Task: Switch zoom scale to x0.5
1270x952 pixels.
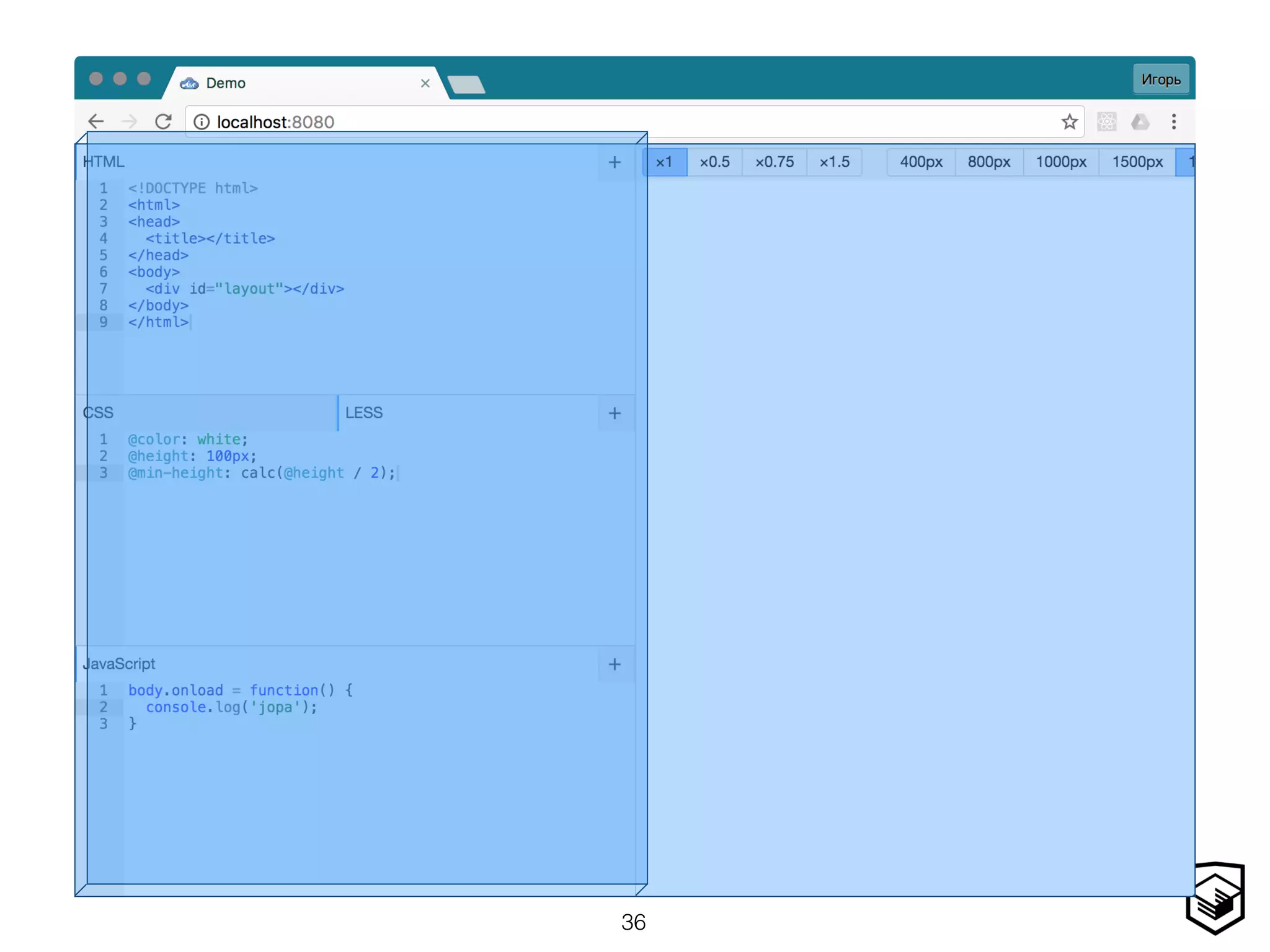Action: (x=714, y=162)
